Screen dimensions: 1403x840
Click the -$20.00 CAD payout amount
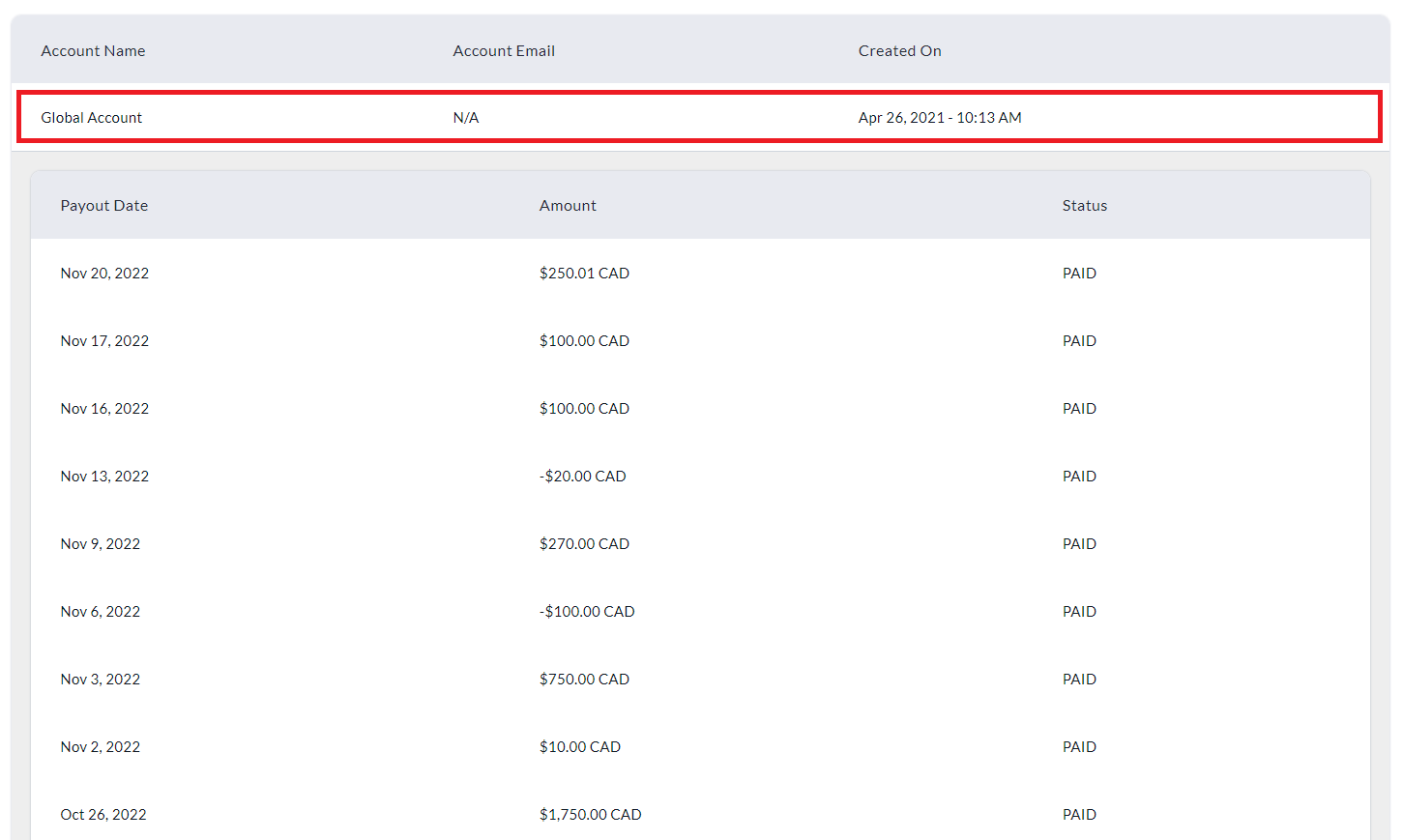point(583,477)
